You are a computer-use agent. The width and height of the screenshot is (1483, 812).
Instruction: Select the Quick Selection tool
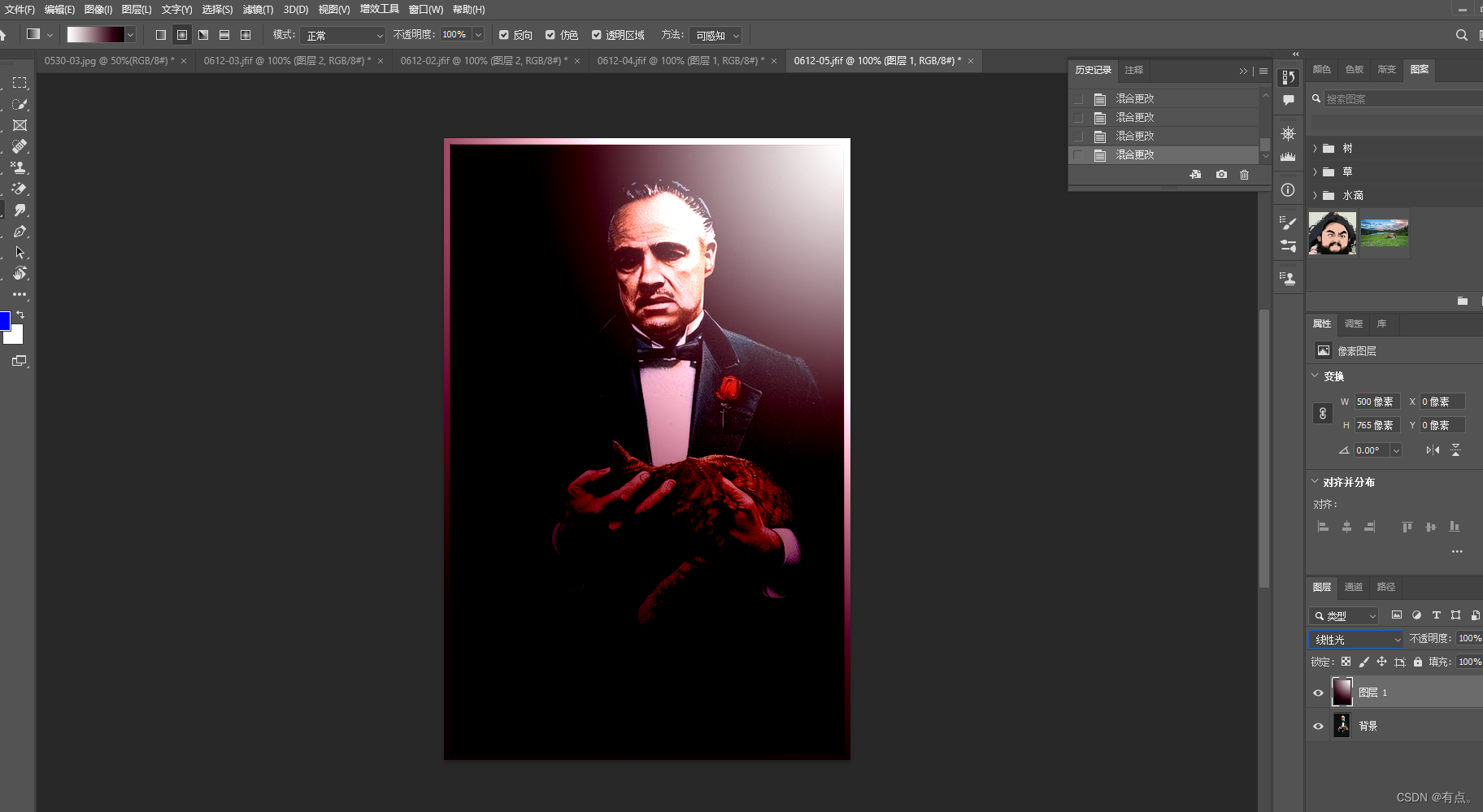(x=20, y=104)
